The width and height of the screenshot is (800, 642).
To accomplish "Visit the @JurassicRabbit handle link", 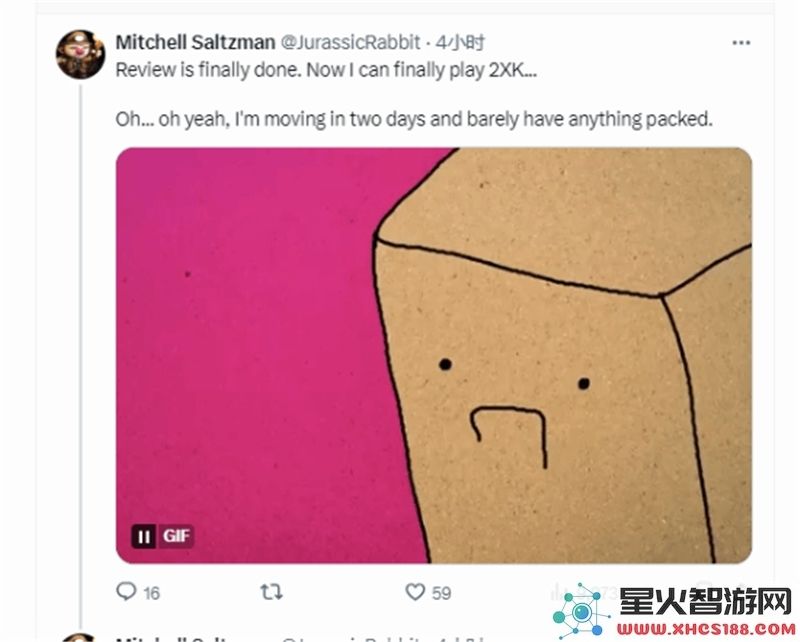I will [x=351, y=42].
